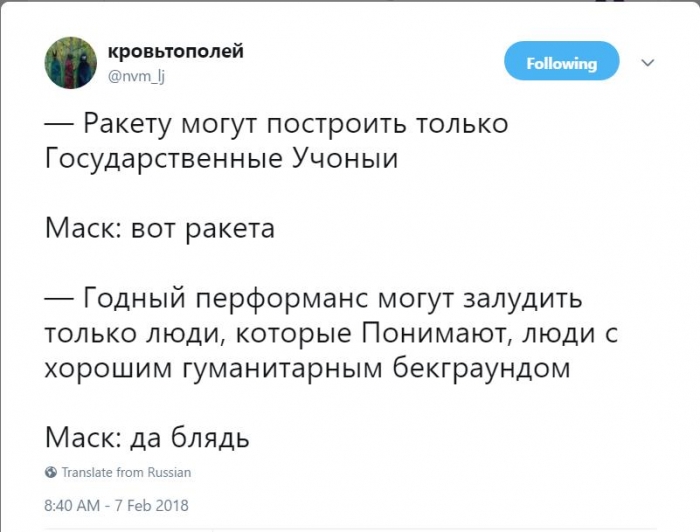
Task: Open the кровьтополей profile avatar
Action: pos(71,63)
